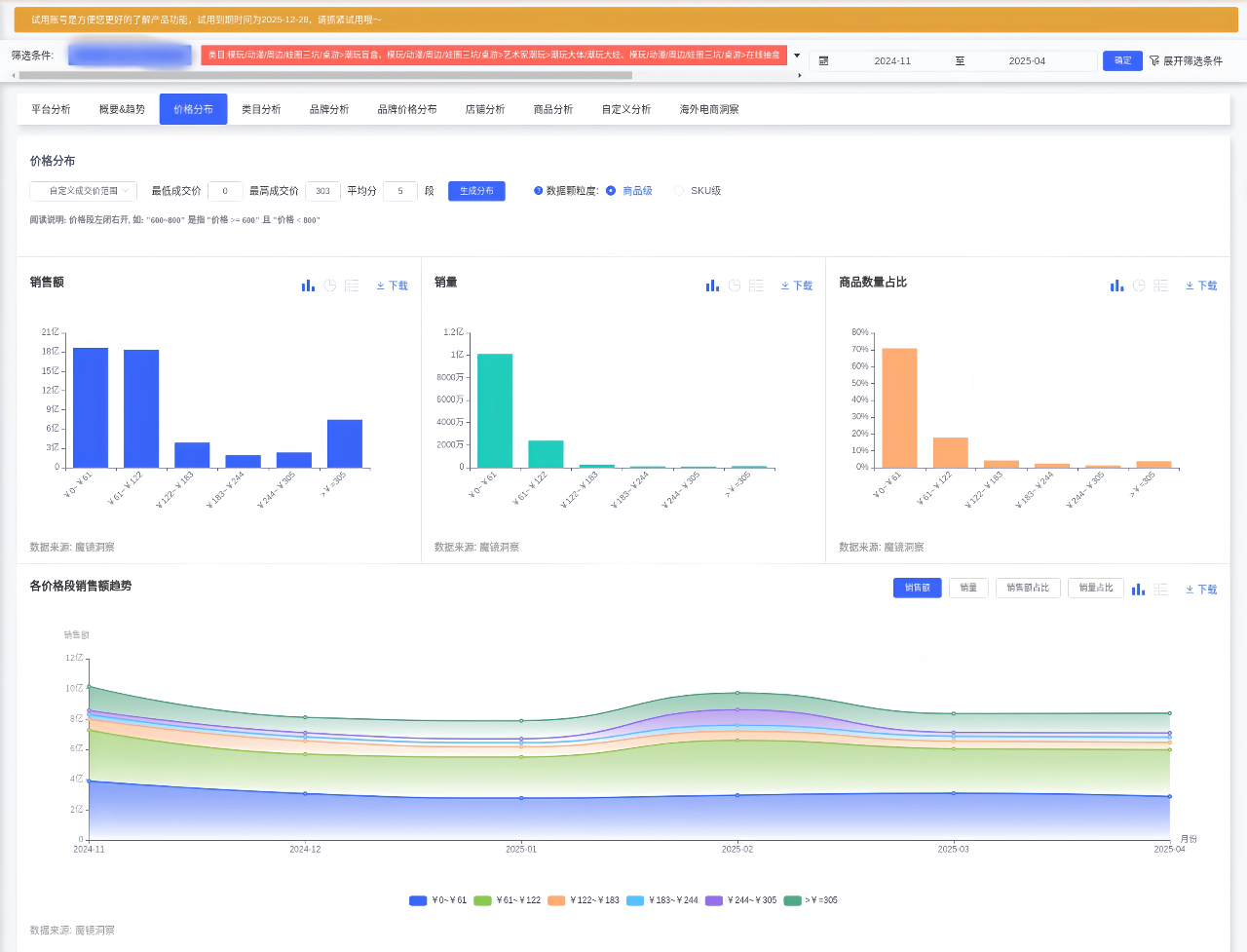The width and height of the screenshot is (1247, 952).
Task: Select 商品级 radio option
Action: pos(611,191)
